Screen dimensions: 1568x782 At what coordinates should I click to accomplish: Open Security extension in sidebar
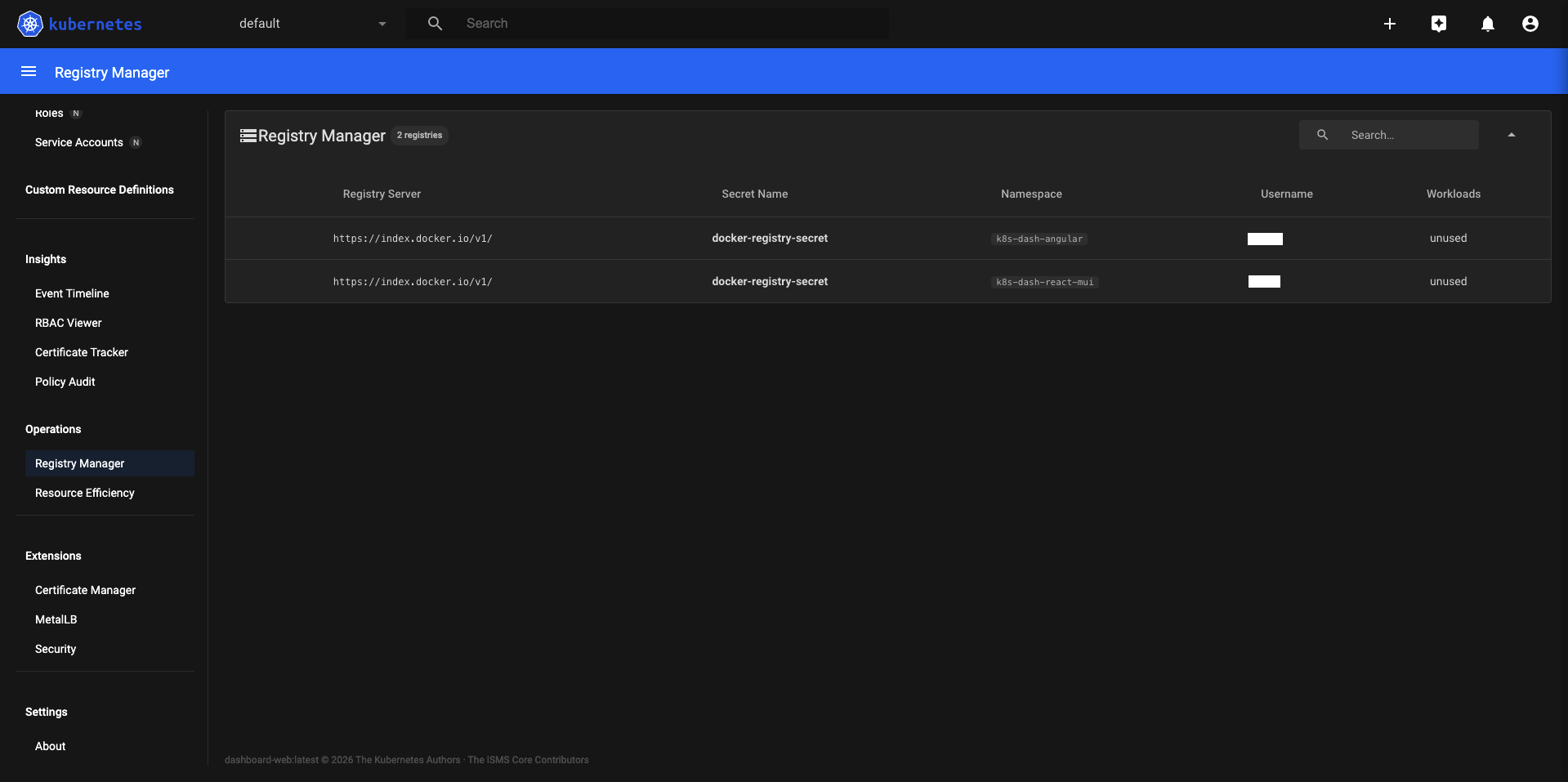click(x=56, y=649)
